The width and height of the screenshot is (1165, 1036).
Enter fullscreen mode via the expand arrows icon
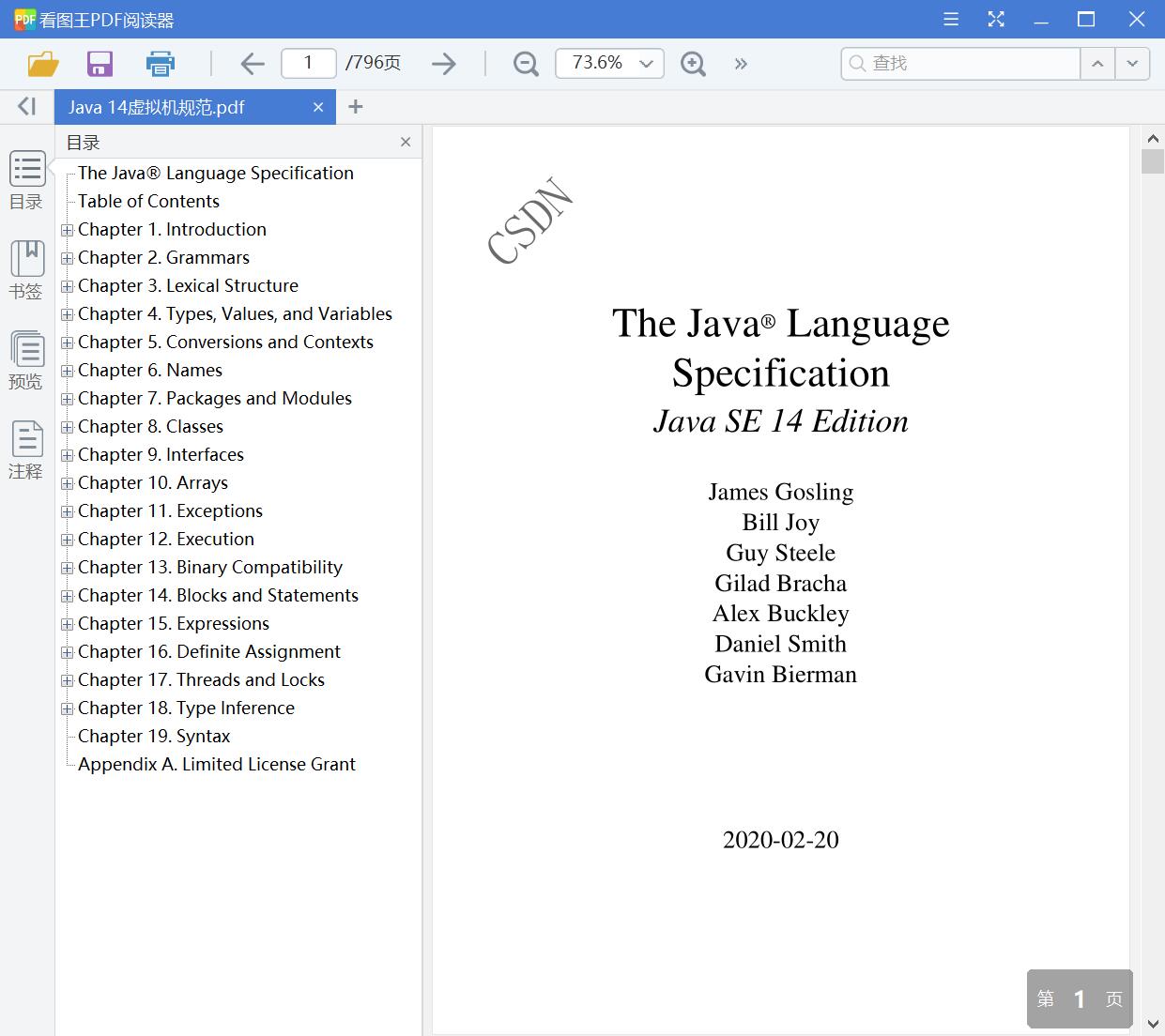(x=996, y=19)
